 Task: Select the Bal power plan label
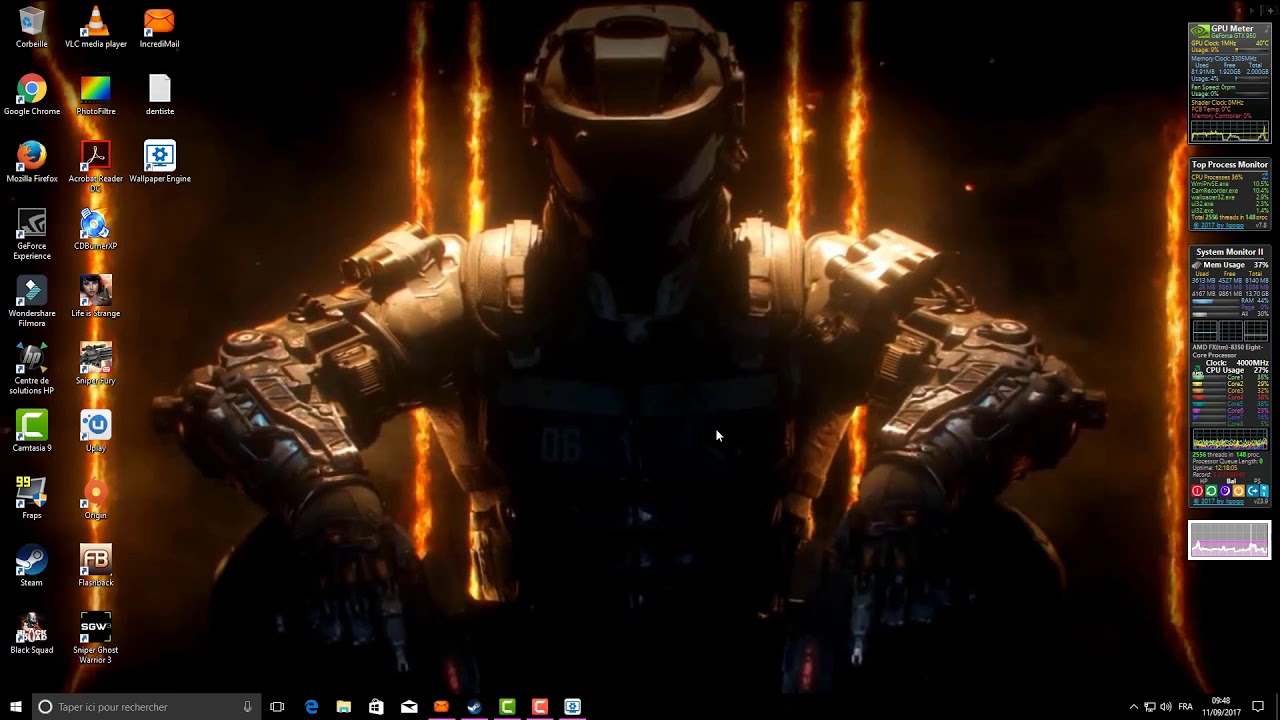pos(1232,482)
